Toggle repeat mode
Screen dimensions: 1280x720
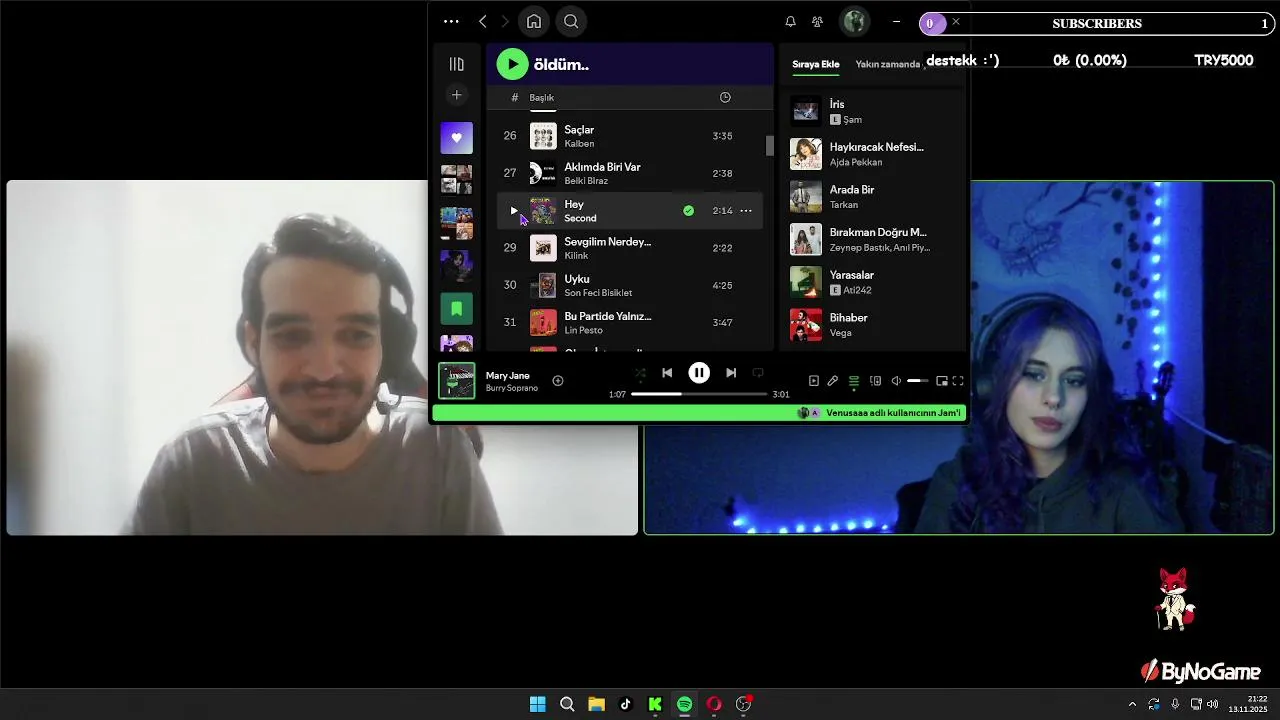[x=758, y=373]
